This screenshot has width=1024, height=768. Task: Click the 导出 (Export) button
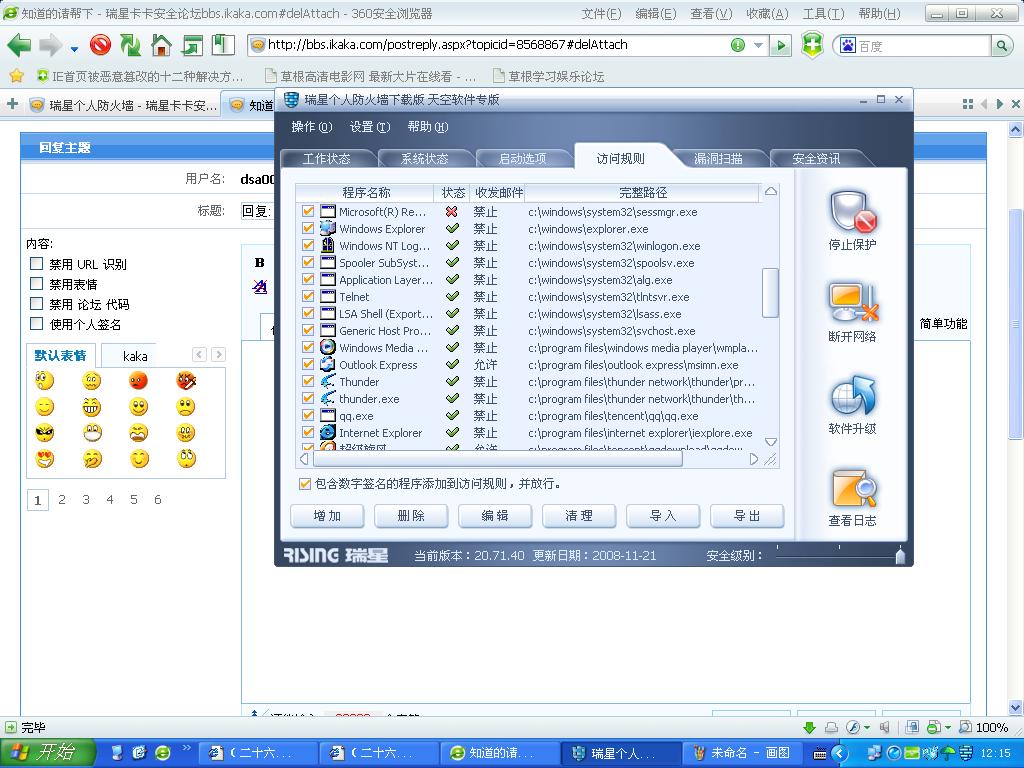pos(746,516)
